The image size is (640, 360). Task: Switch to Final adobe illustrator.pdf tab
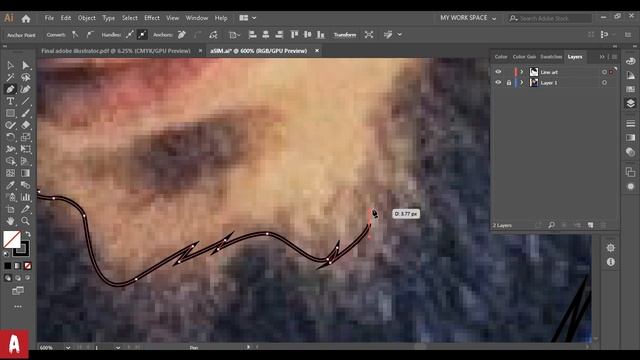coord(116,51)
